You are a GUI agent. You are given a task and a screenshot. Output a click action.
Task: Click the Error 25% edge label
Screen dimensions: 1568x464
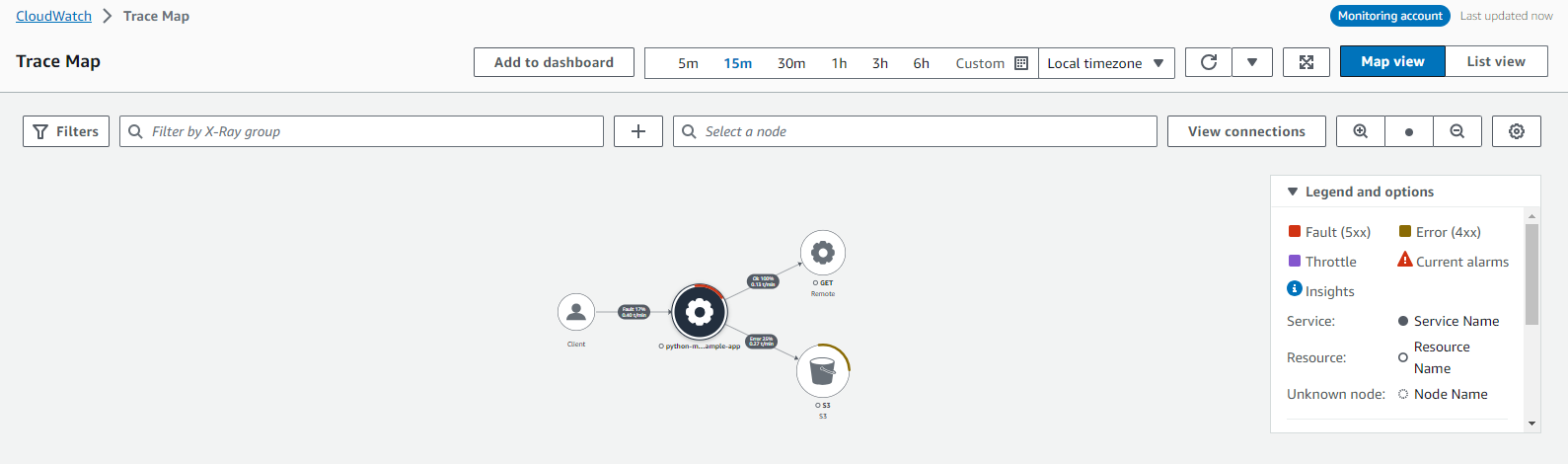point(761,342)
